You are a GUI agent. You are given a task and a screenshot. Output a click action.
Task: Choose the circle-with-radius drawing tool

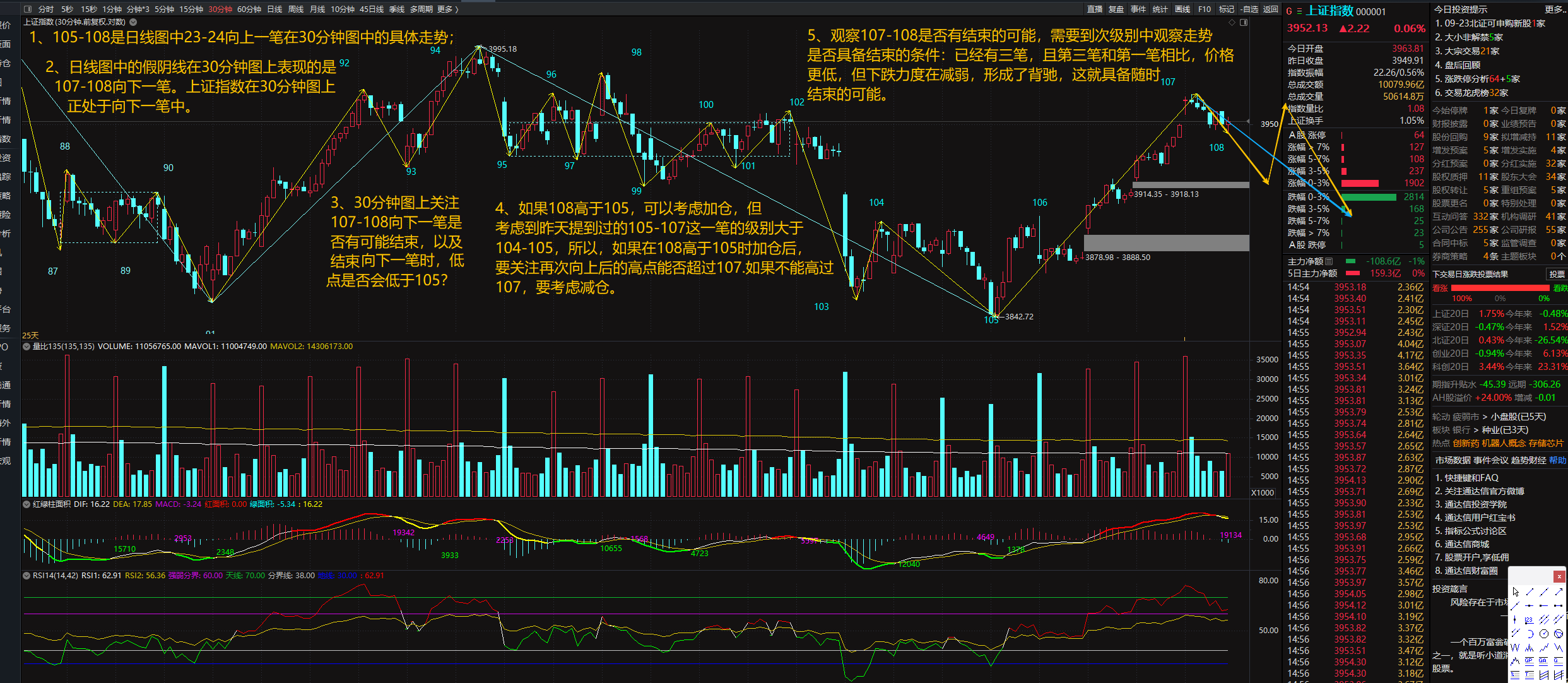1544,634
